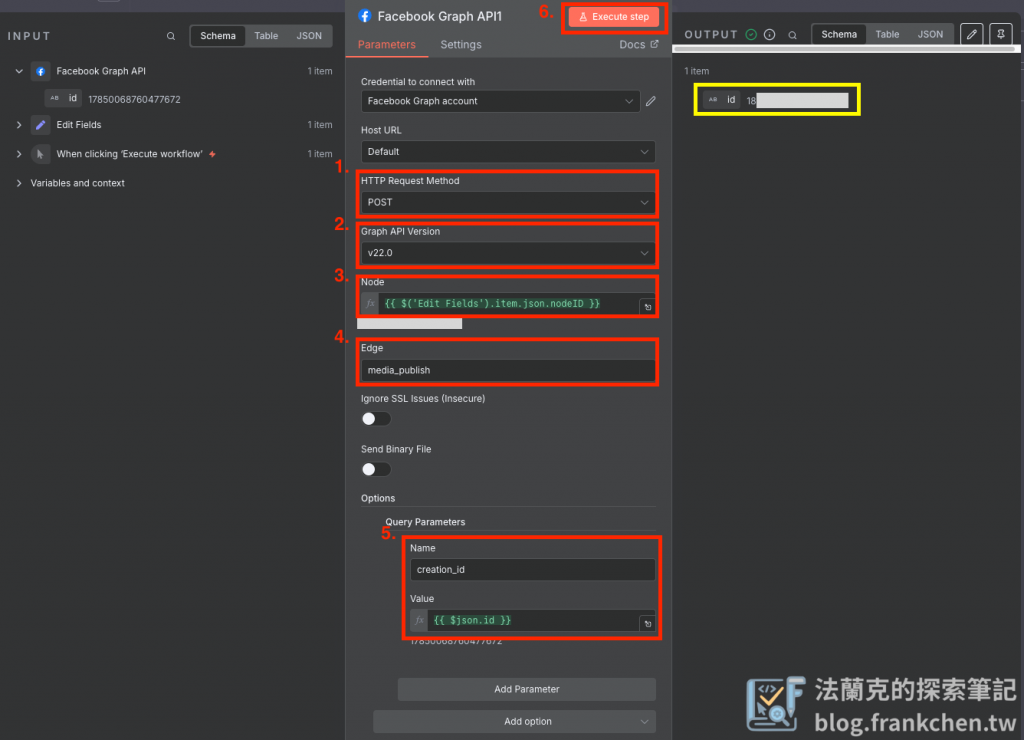
Task: Click the Edit Fields pencil node icon
Action: (x=40, y=125)
